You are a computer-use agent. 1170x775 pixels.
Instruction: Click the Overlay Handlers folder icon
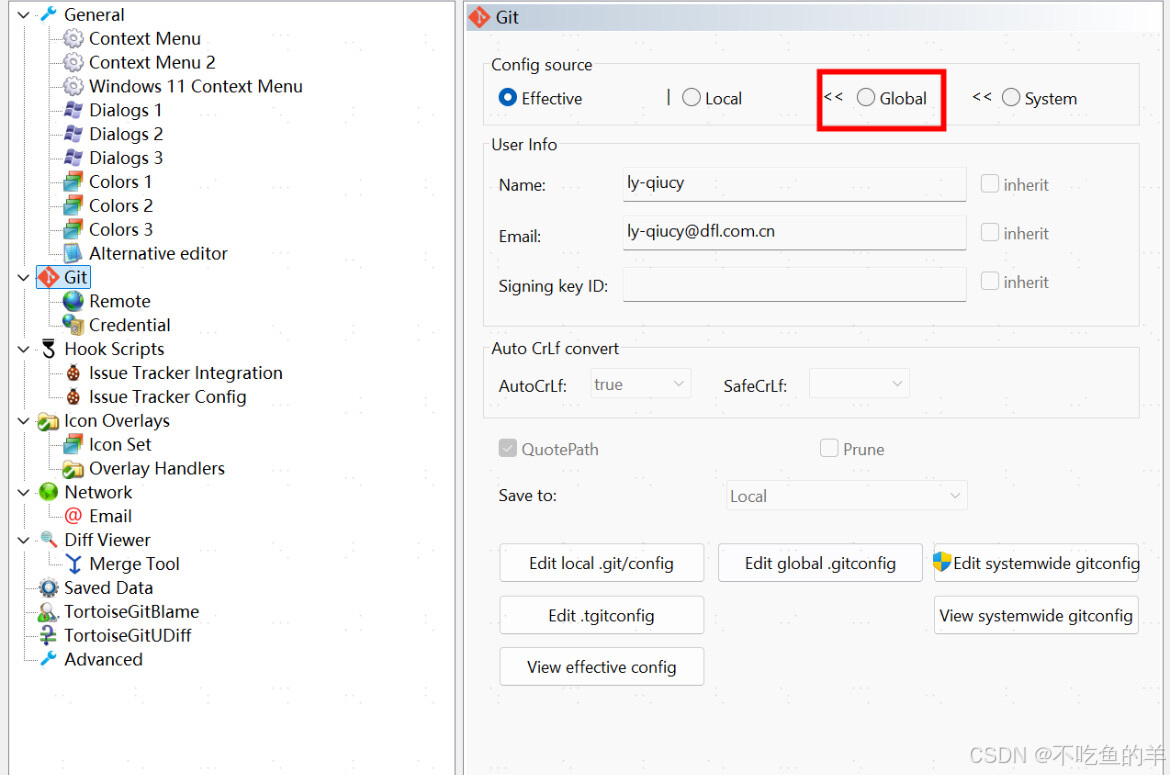click(73, 468)
